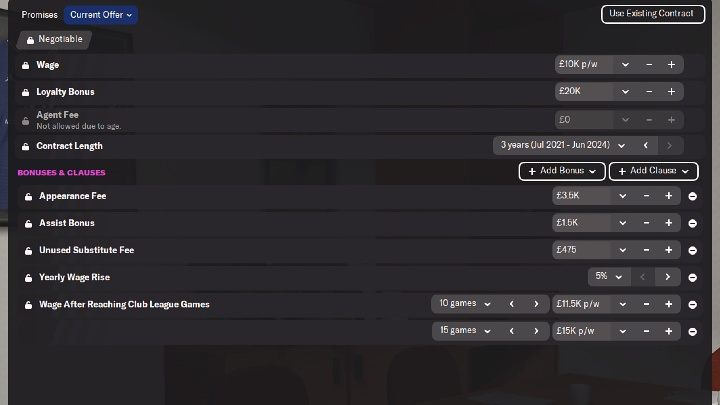Open the Contract Length dropdown
The image size is (720, 405).
(562, 146)
